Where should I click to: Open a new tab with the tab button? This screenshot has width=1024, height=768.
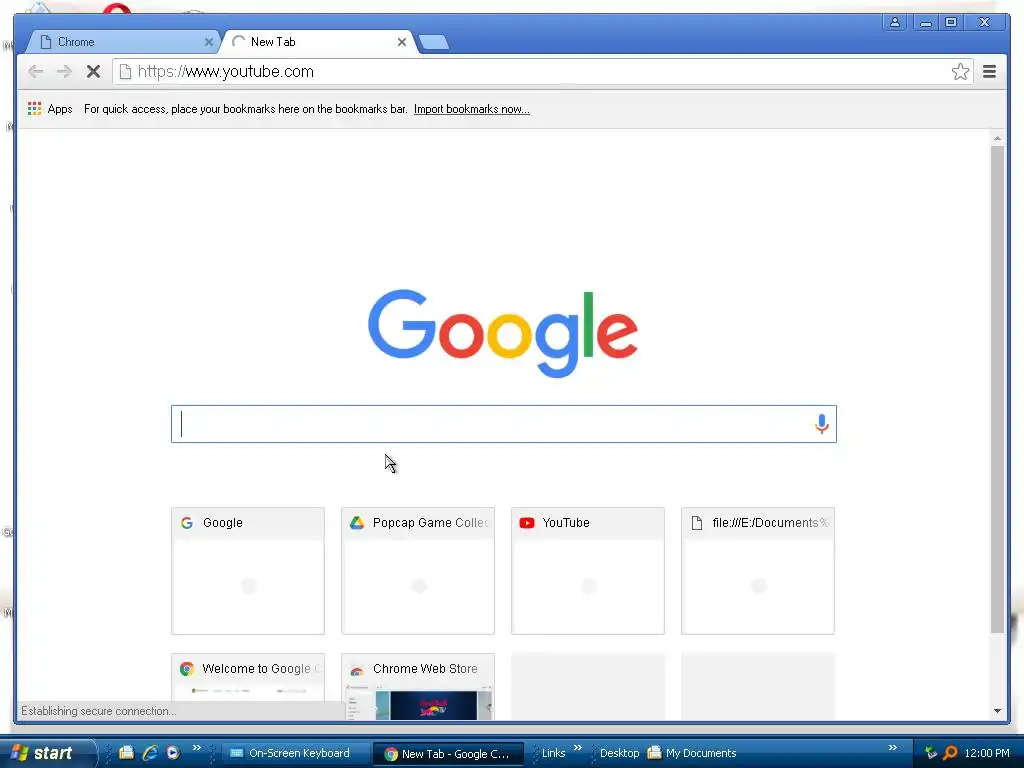[434, 42]
